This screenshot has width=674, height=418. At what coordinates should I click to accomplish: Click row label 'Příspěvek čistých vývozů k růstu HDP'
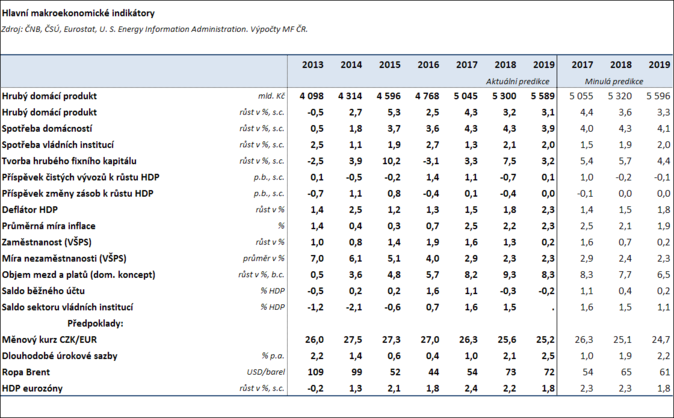coord(80,177)
